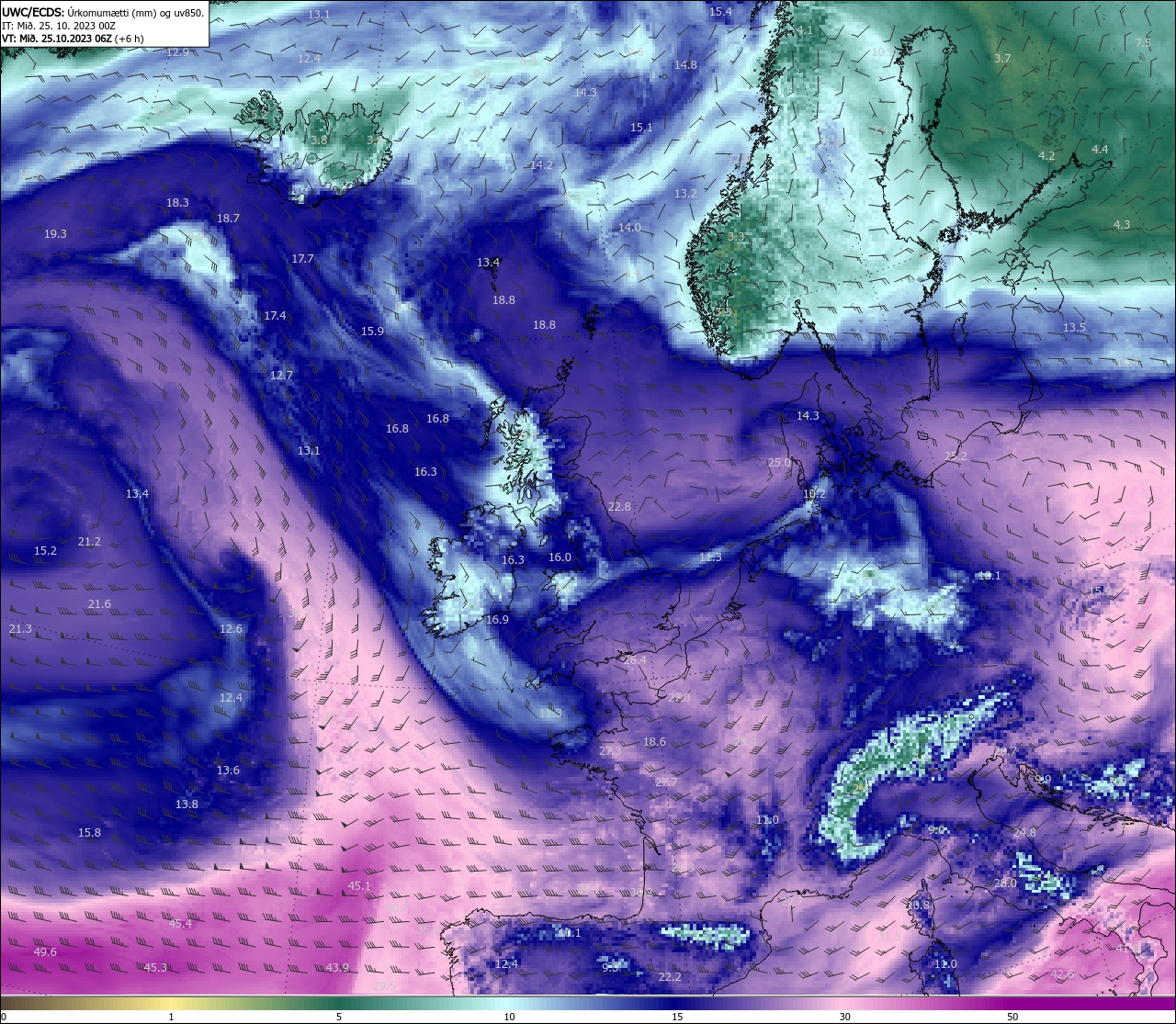This screenshot has width=1176, height=1024.
Task: Click the value 3.8 over Iceland
Action: coord(319,141)
